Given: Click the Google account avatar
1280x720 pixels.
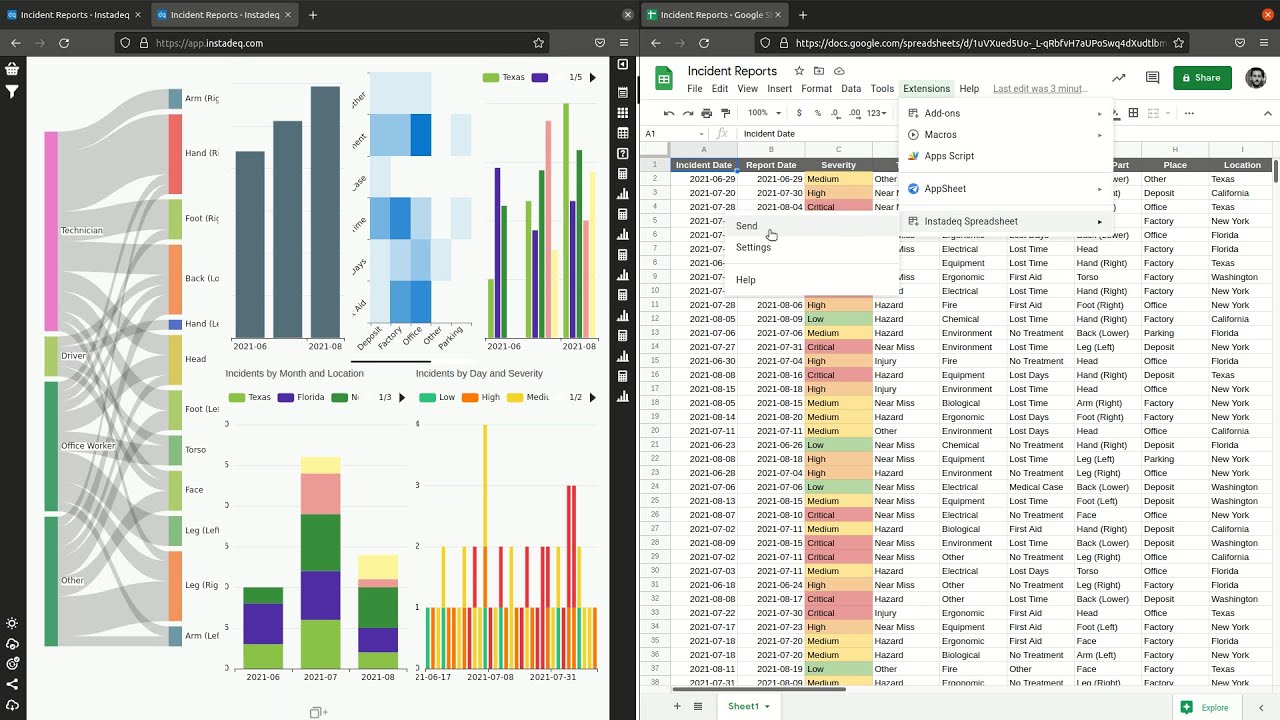Looking at the screenshot, I should [x=1256, y=77].
